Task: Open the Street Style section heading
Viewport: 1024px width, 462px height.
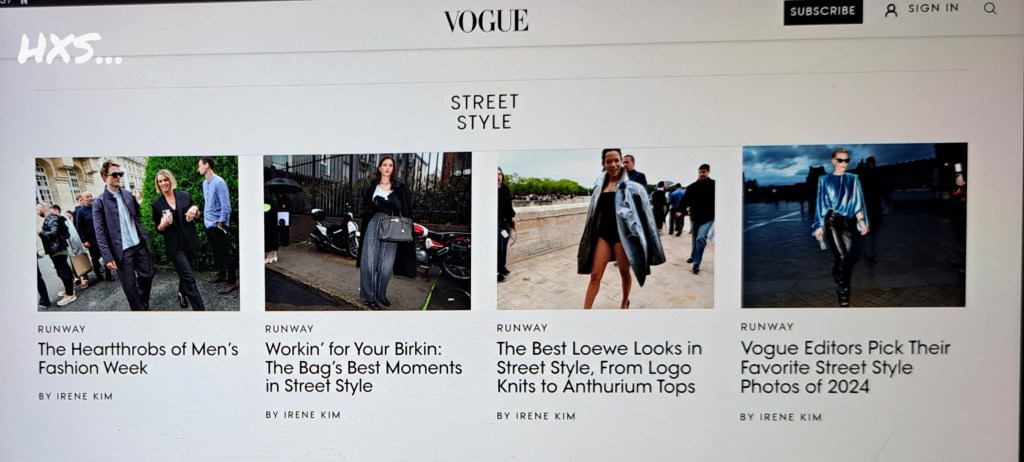Action: coord(485,112)
